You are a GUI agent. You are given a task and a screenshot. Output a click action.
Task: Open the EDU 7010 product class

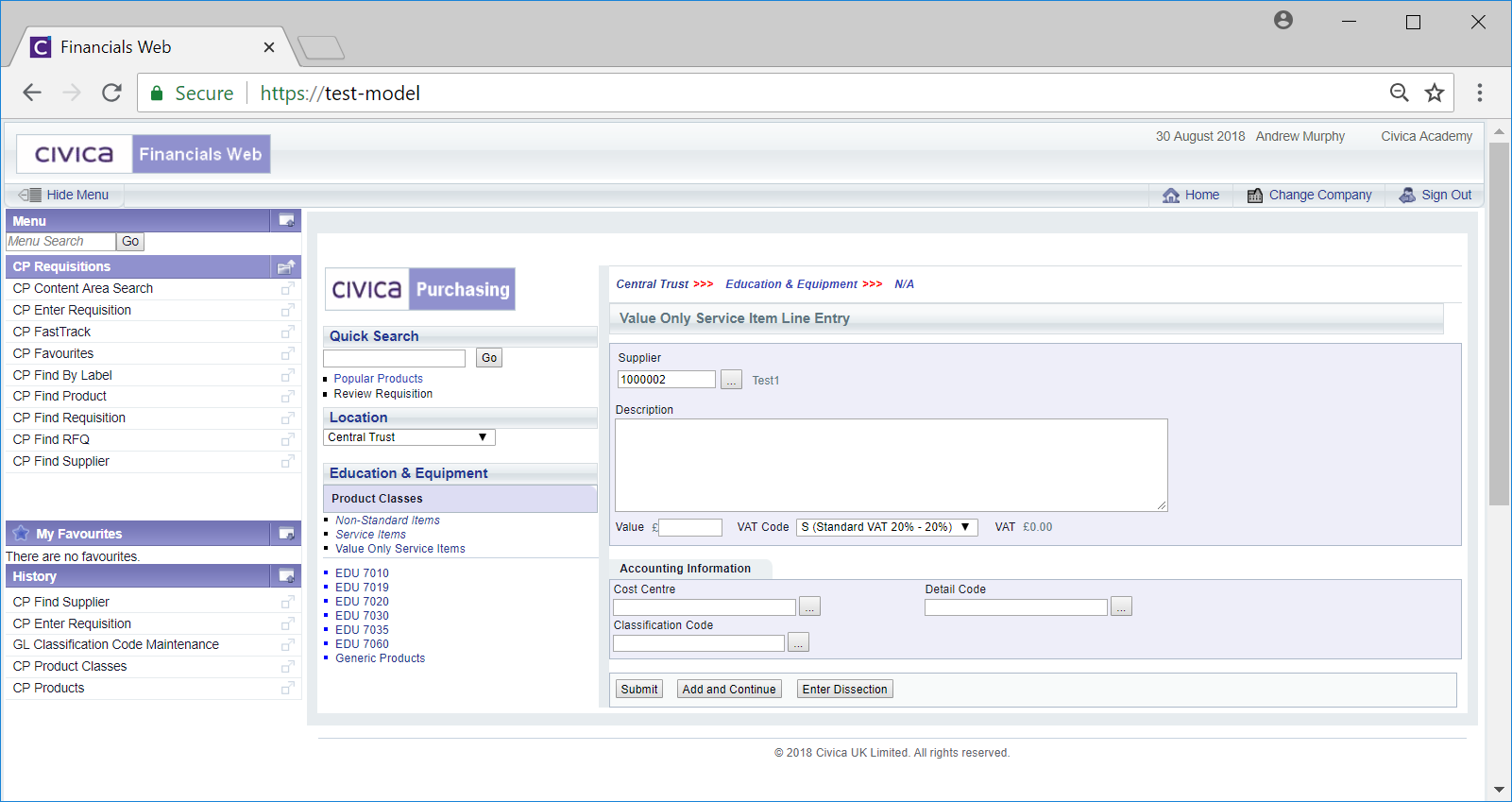coord(362,573)
